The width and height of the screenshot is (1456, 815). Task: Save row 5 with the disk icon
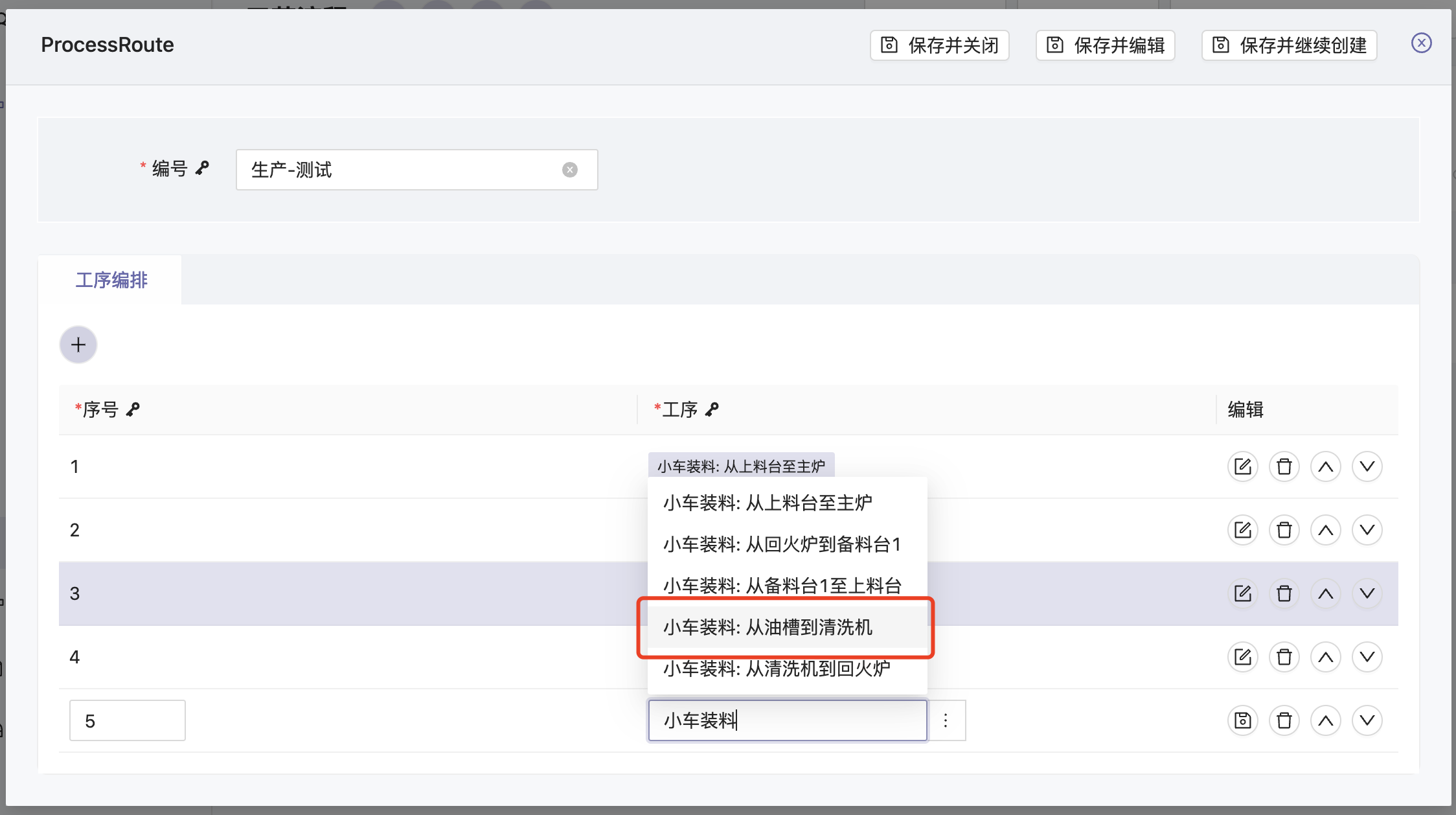click(1242, 720)
